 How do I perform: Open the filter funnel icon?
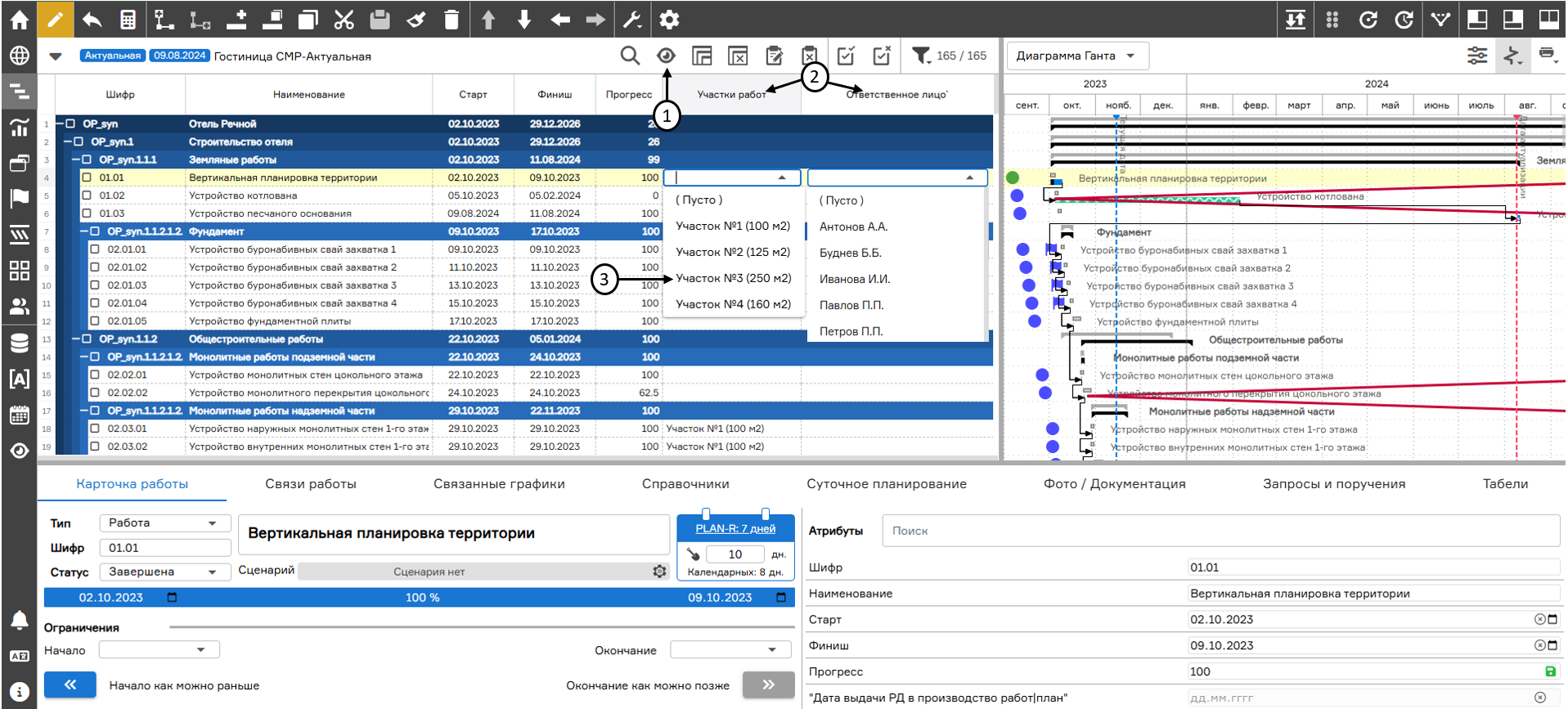[922, 56]
